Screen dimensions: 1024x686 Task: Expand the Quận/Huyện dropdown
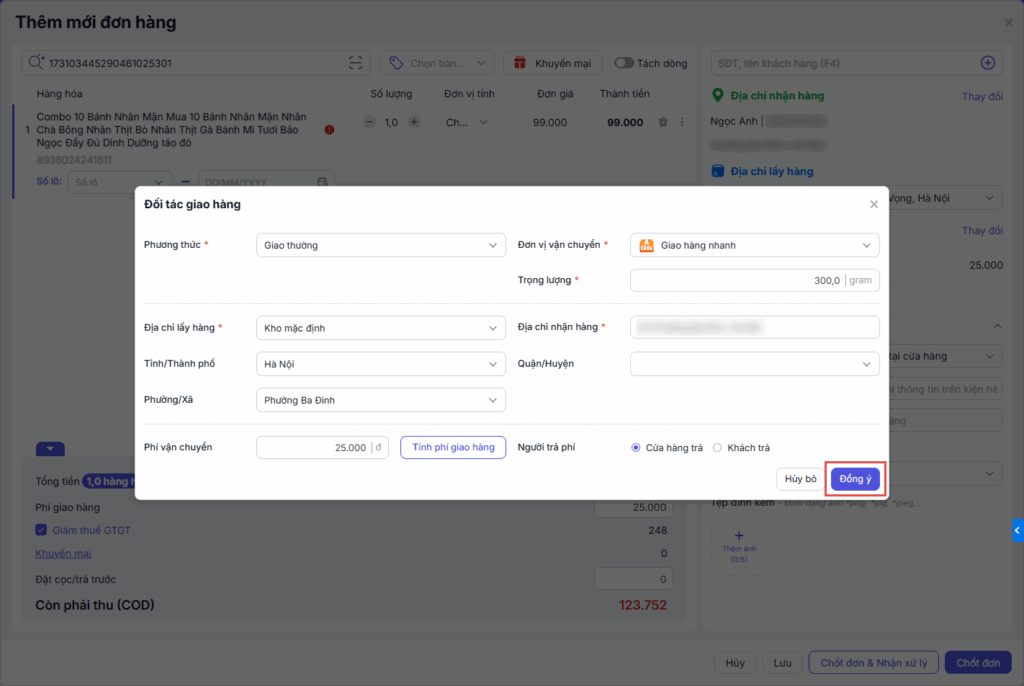point(754,364)
